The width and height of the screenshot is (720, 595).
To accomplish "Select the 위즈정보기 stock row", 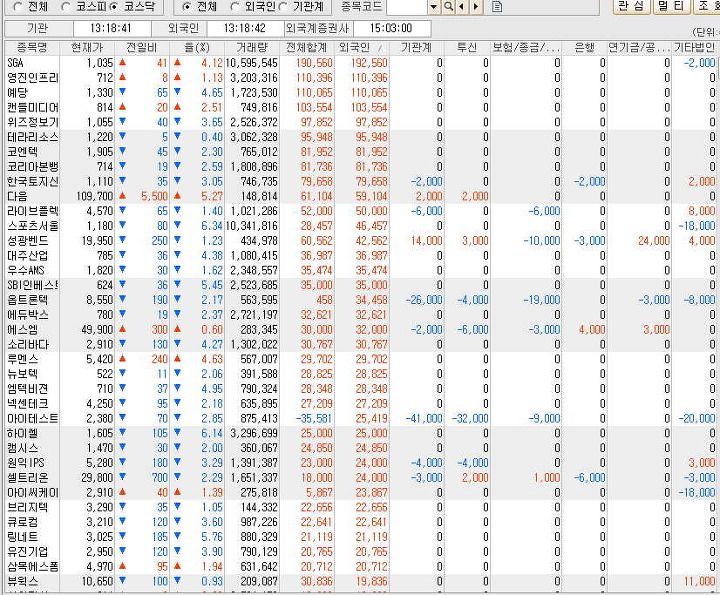I will 361,122.
